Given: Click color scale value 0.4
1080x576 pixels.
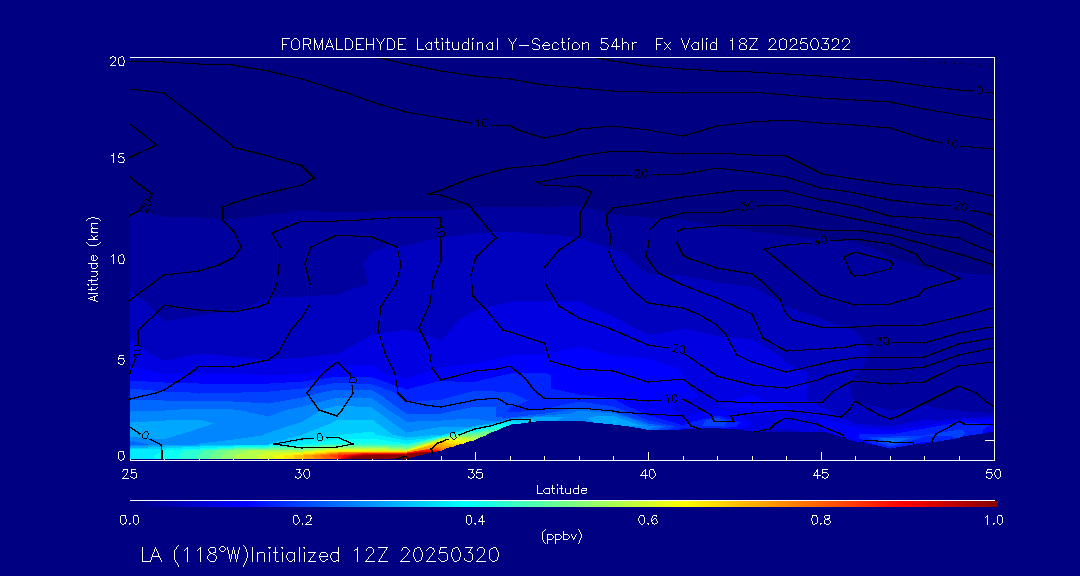Looking at the screenshot, I should pos(475,521).
